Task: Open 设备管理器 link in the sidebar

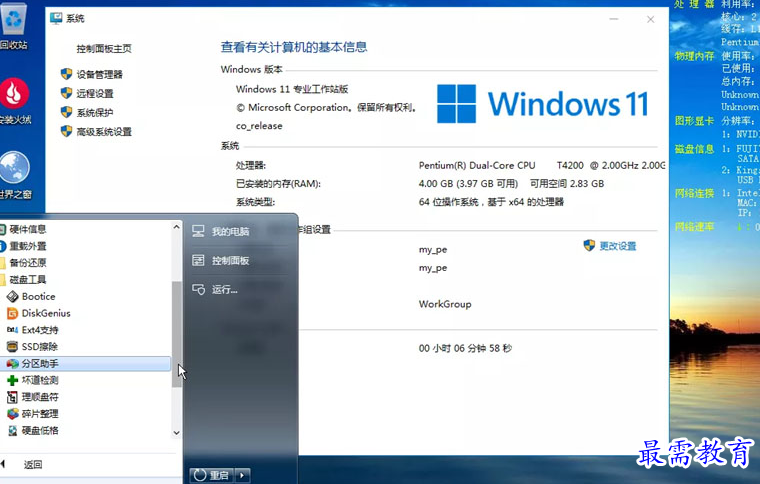Action: pyautogui.click(x=99, y=74)
